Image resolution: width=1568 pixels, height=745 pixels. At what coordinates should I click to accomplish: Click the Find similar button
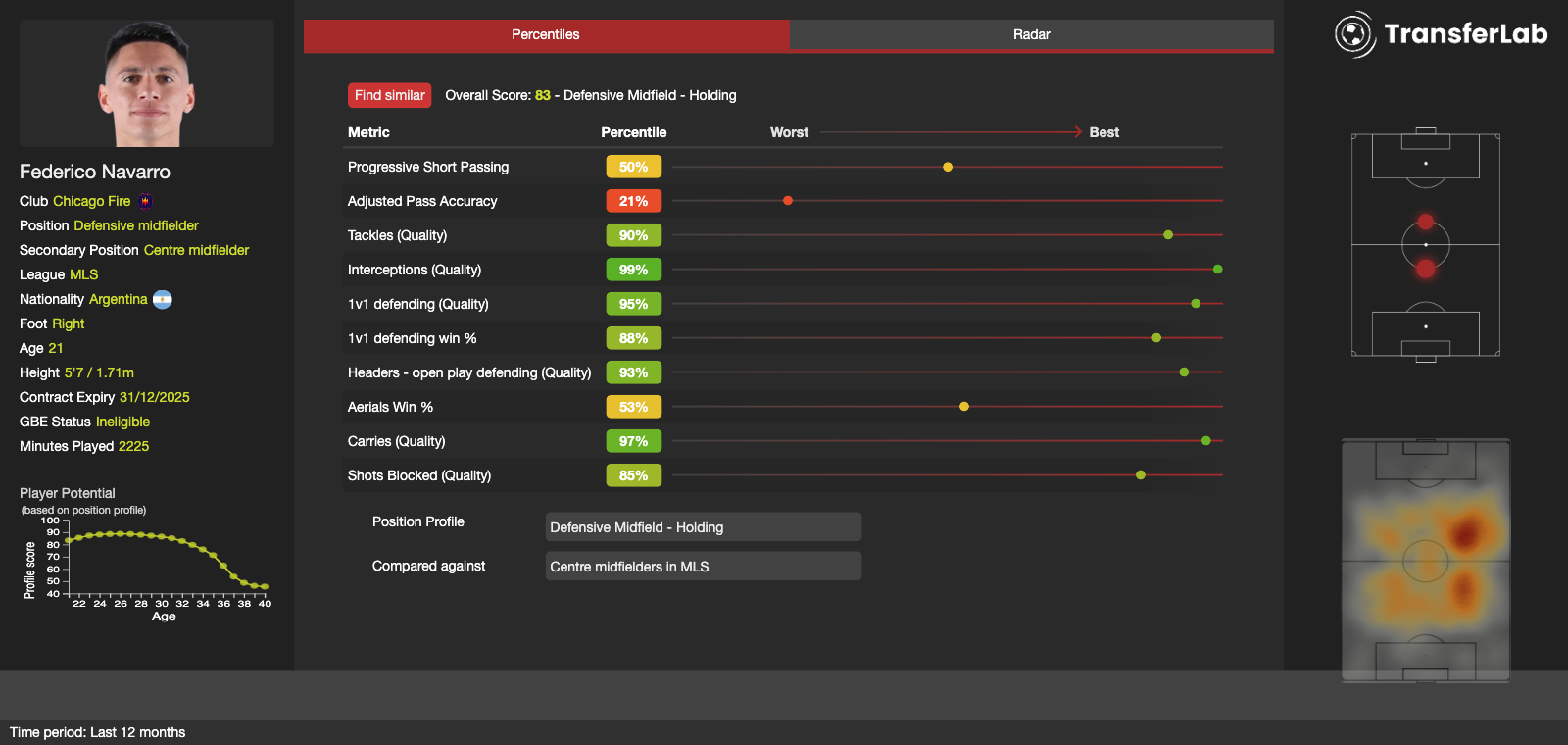click(390, 95)
